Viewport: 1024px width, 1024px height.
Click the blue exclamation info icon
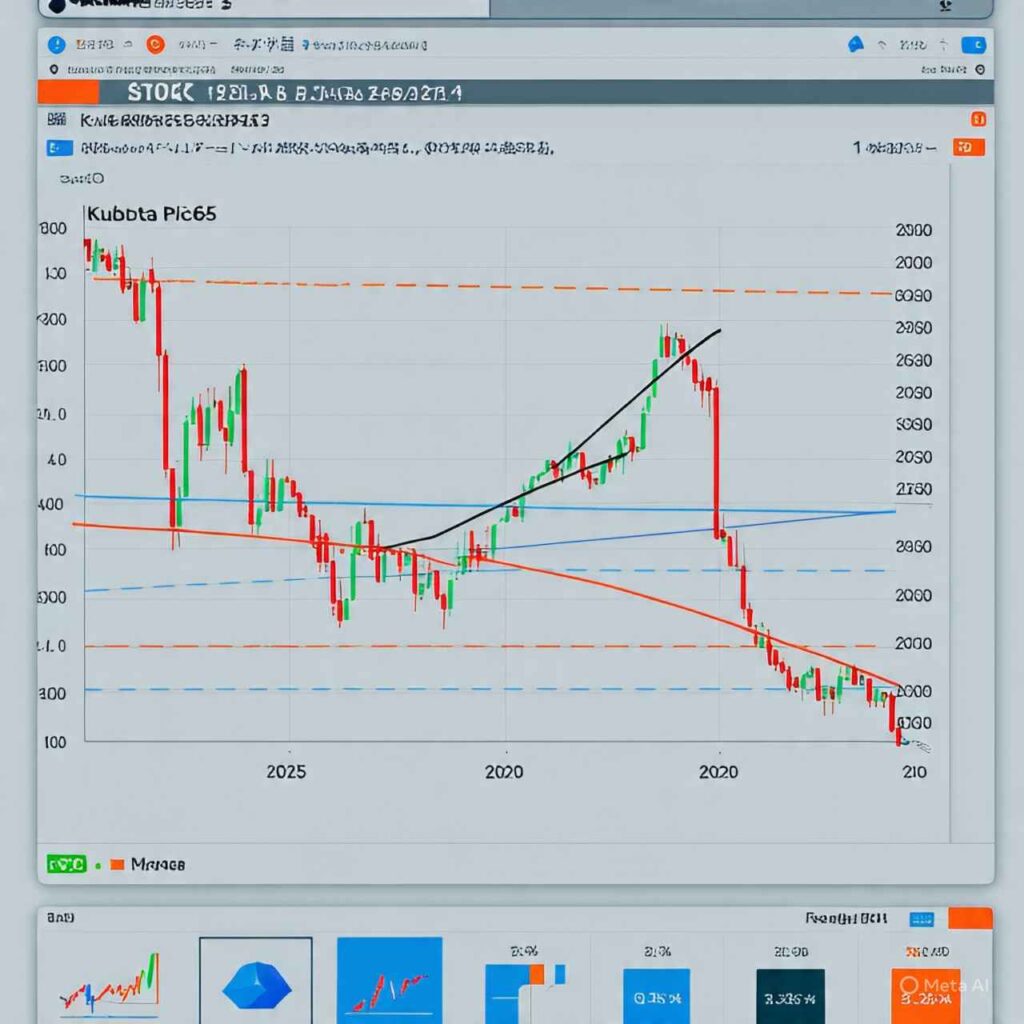pos(57,44)
